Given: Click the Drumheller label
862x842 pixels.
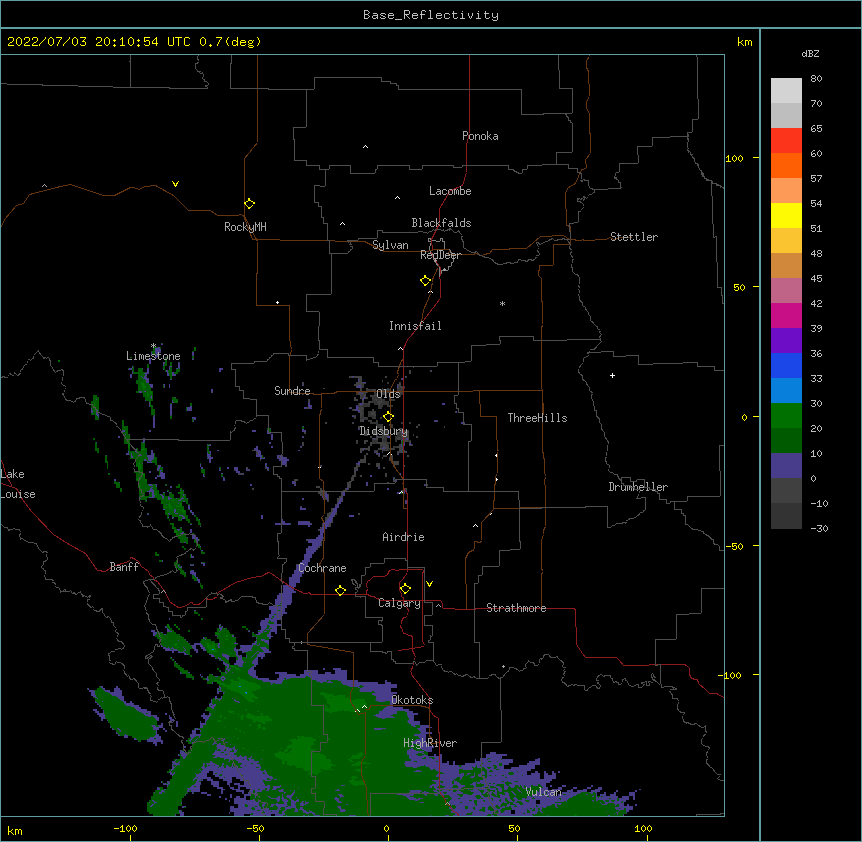Looking at the screenshot, I should point(638,487).
